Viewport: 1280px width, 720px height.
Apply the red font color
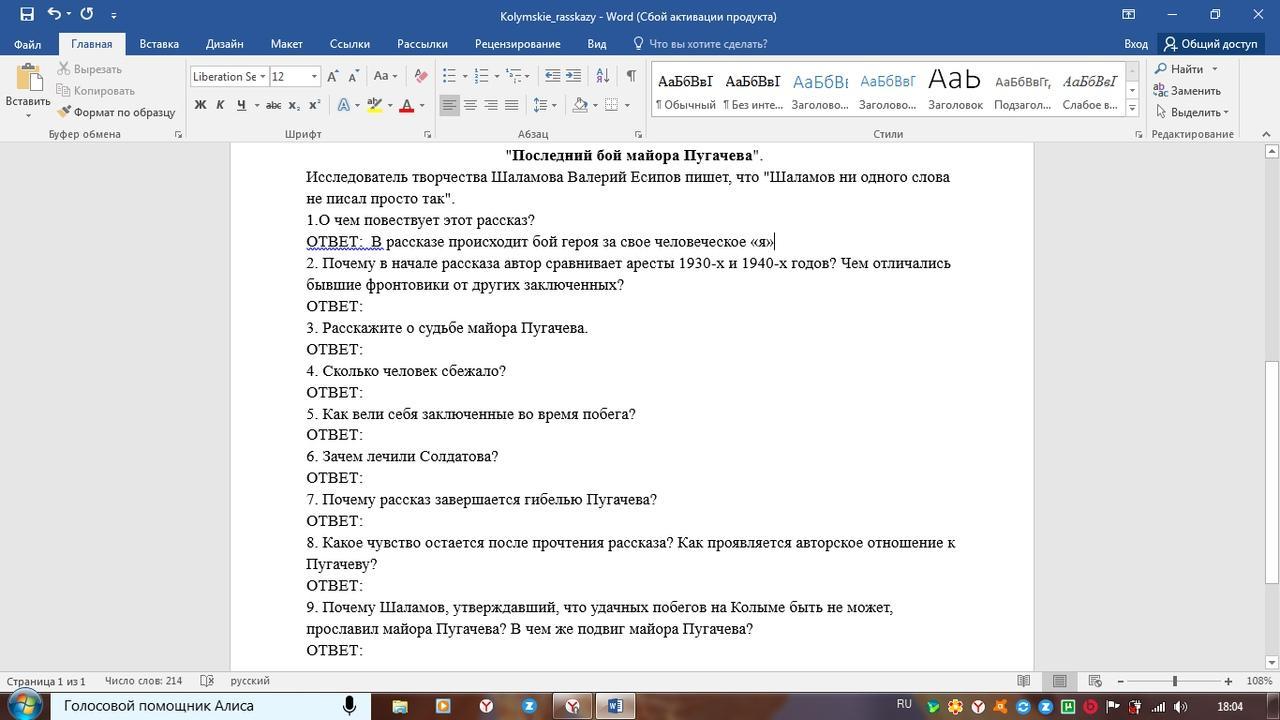pyautogui.click(x=406, y=105)
